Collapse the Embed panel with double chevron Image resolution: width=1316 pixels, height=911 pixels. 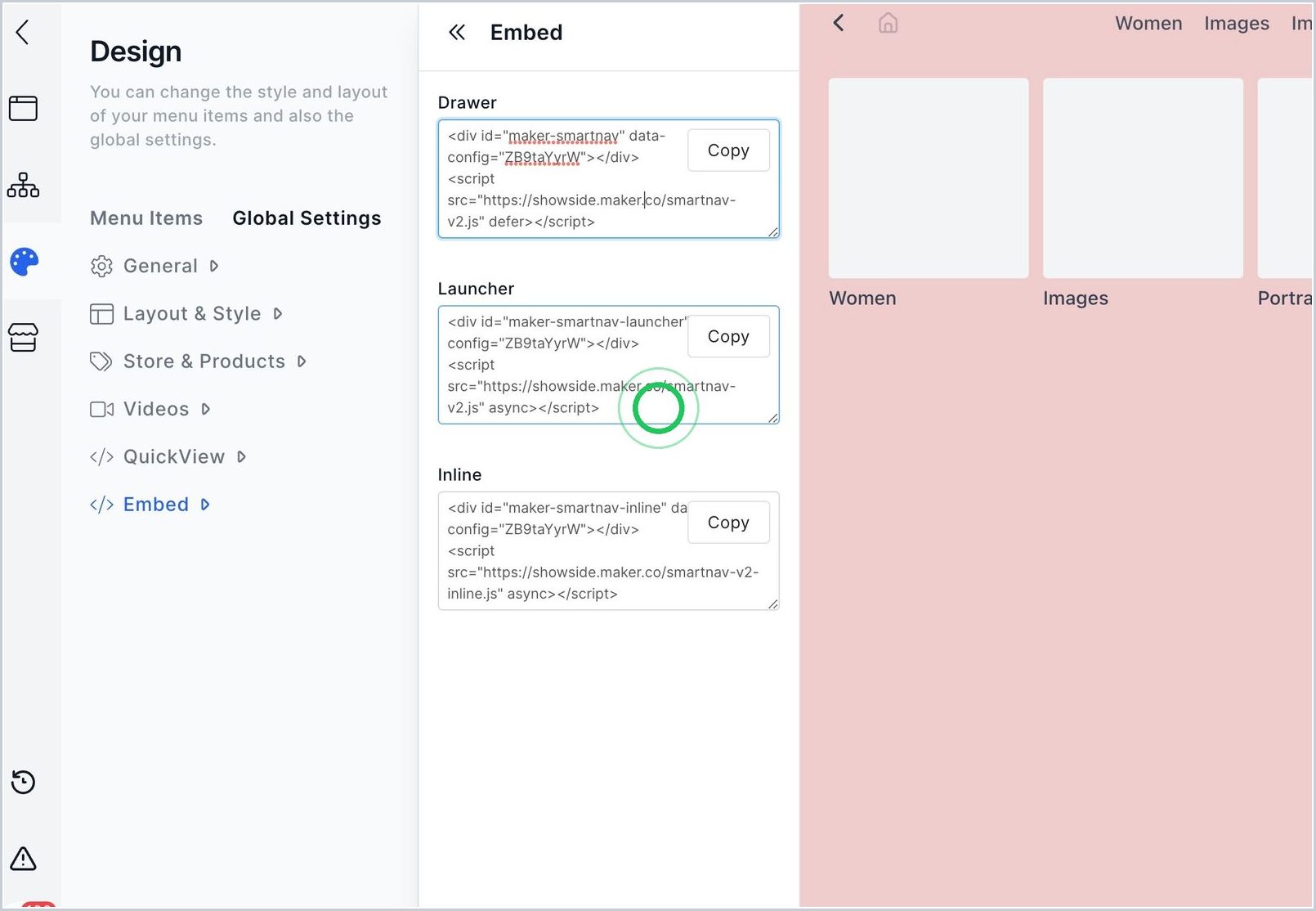457,33
